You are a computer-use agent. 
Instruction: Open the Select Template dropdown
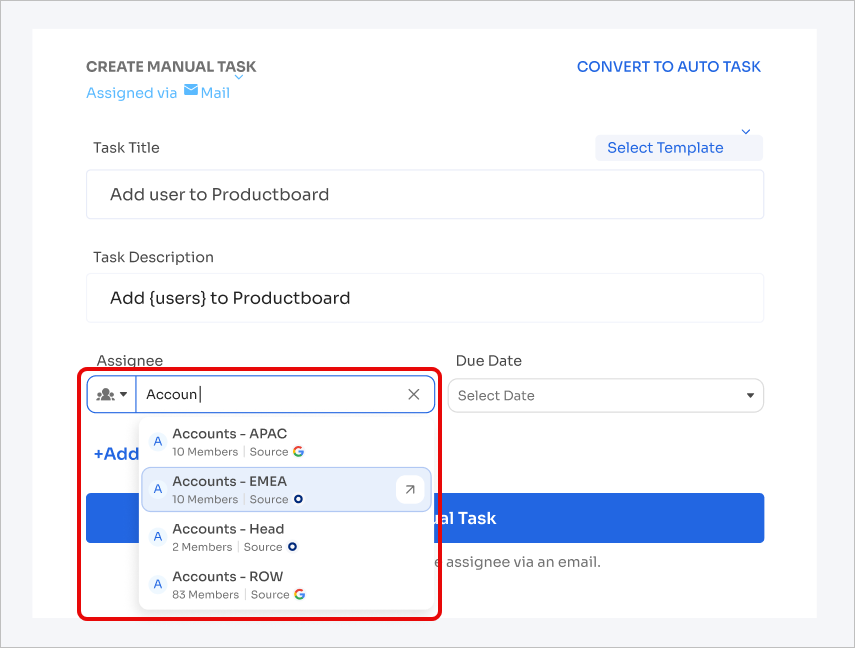pyautogui.click(x=678, y=147)
